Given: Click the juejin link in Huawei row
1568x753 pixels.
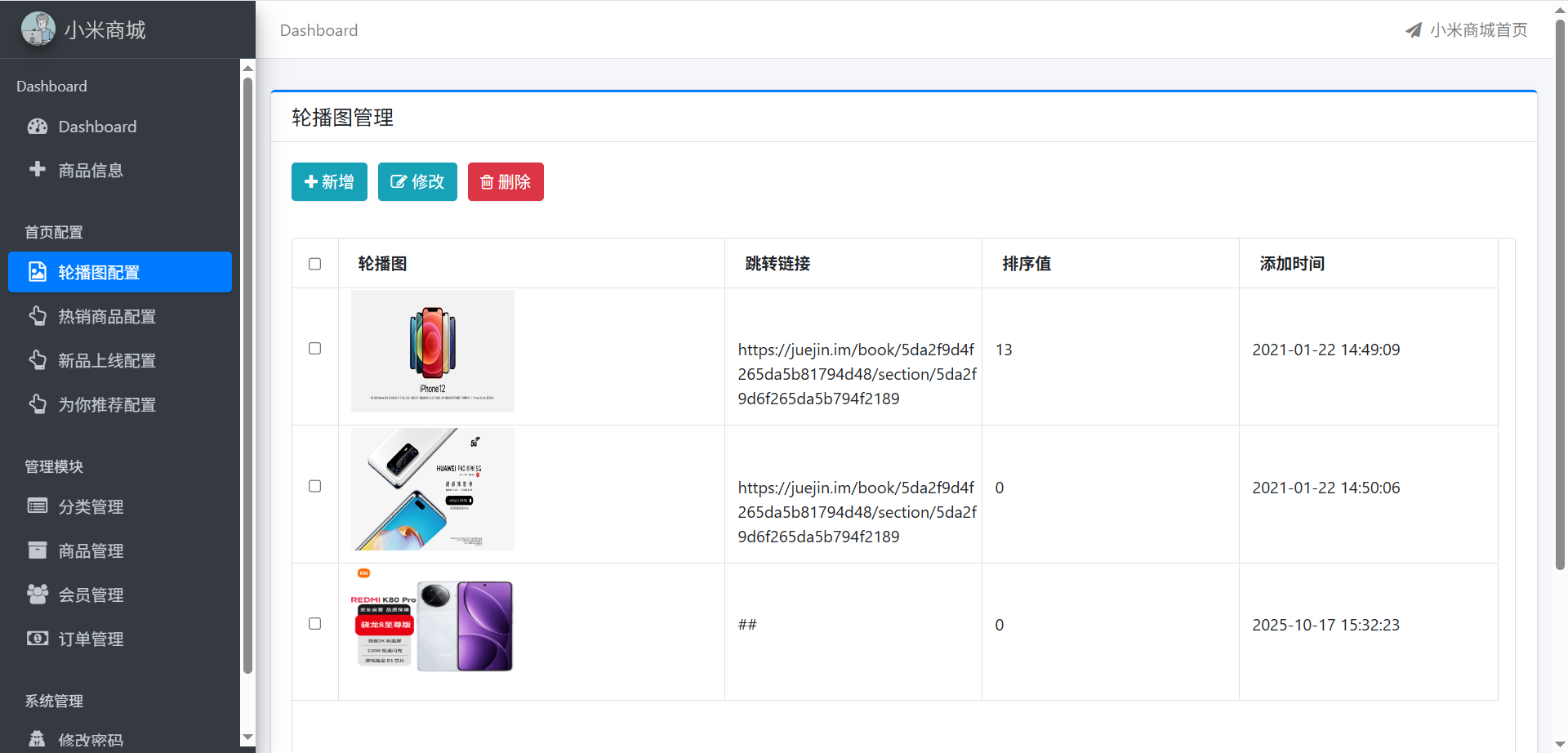Looking at the screenshot, I should (x=857, y=512).
